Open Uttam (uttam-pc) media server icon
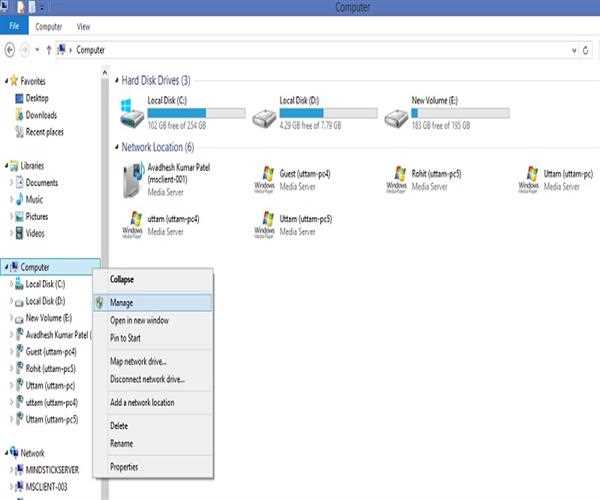600x500 pixels. point(528,180)
